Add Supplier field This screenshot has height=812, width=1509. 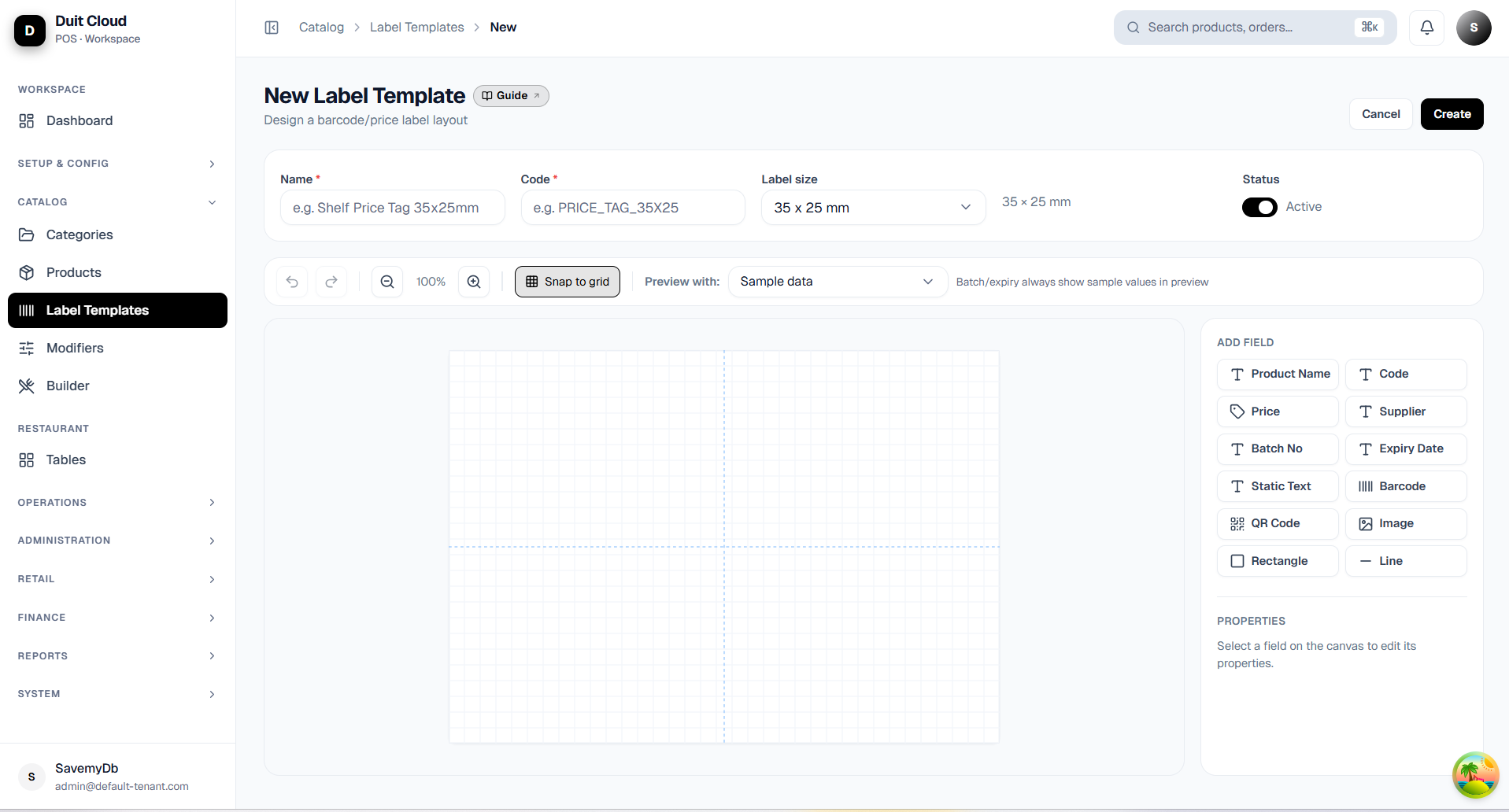click(1406, 412)
